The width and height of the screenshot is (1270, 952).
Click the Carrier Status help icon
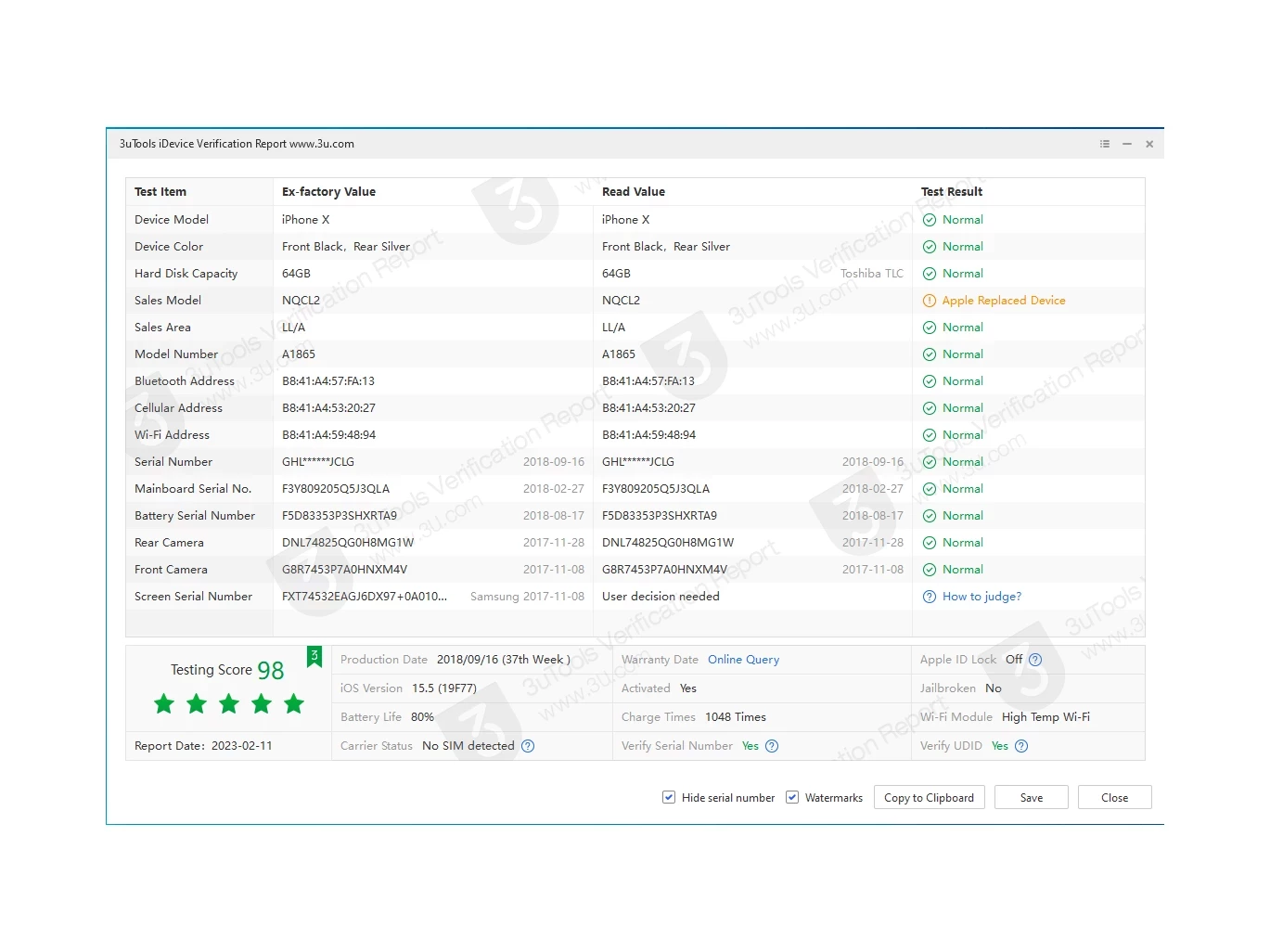click(528, 746)
